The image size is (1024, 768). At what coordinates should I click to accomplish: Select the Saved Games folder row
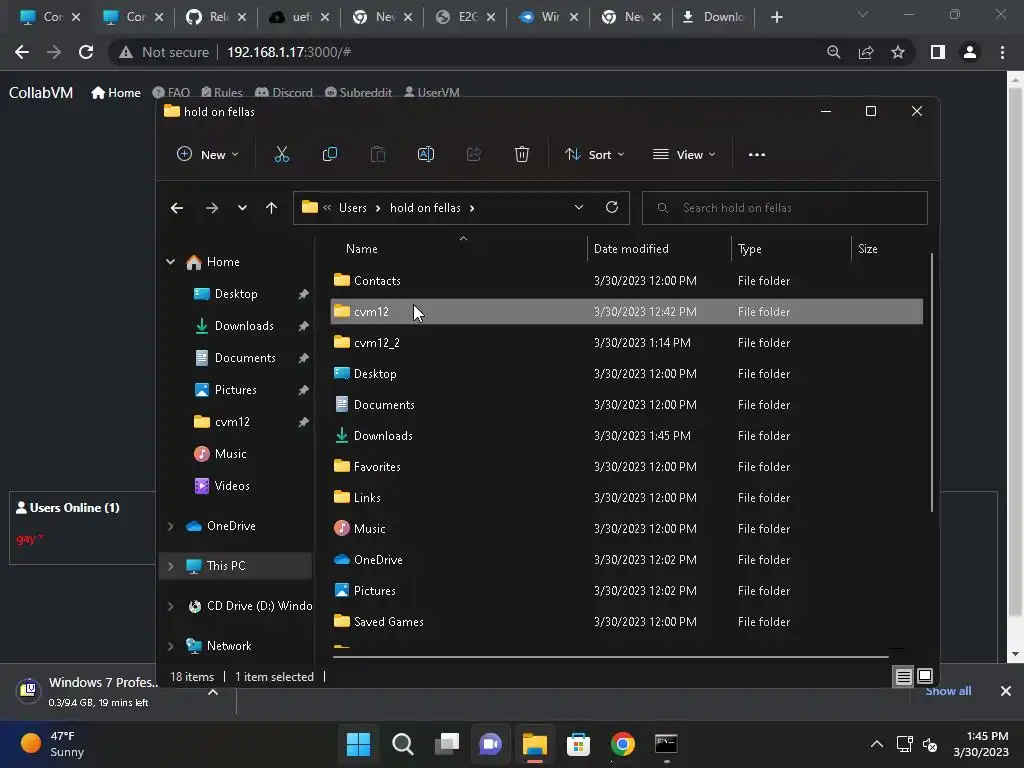point(626,622)
